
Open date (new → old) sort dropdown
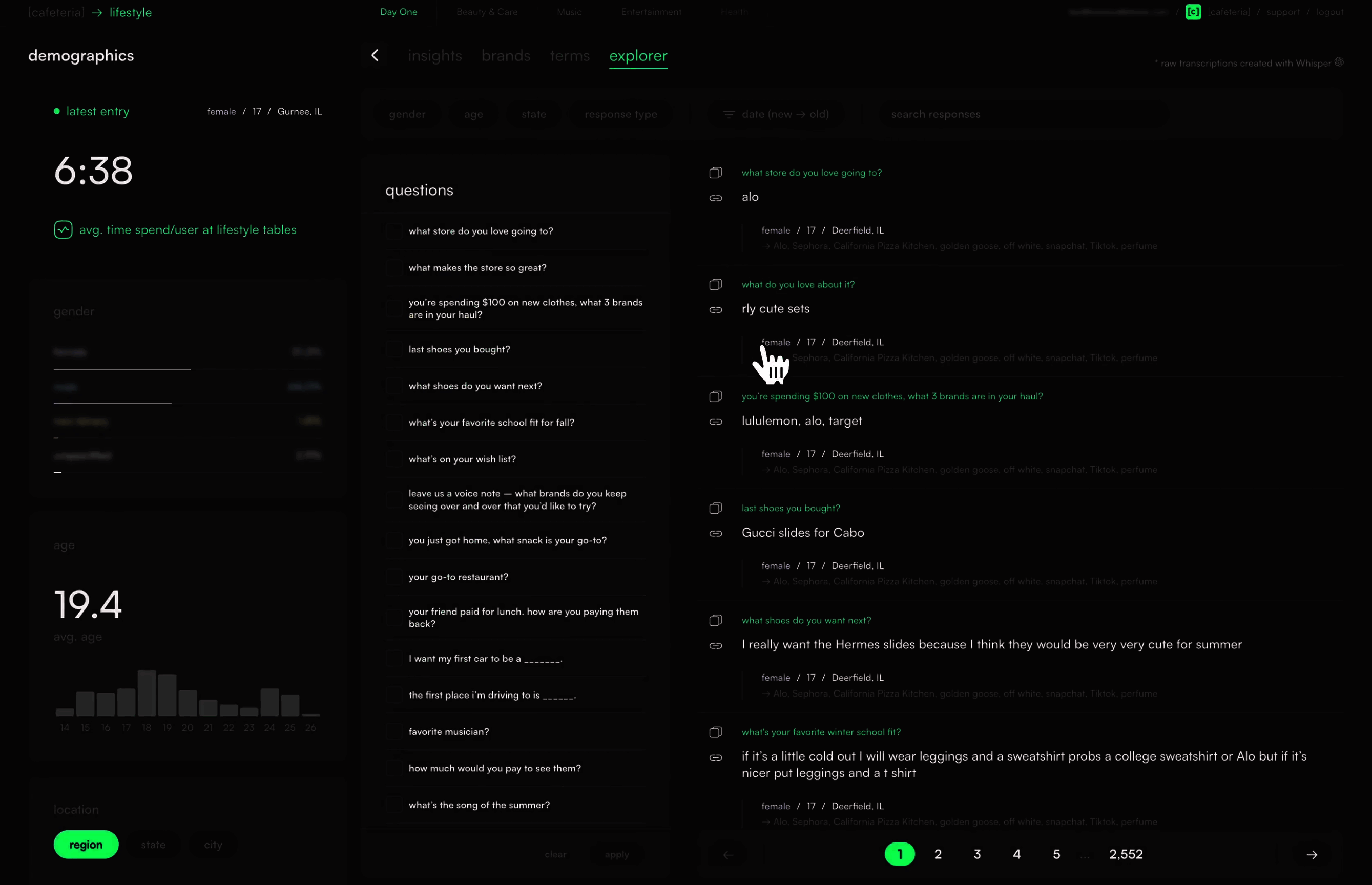[x=775, y=114]
